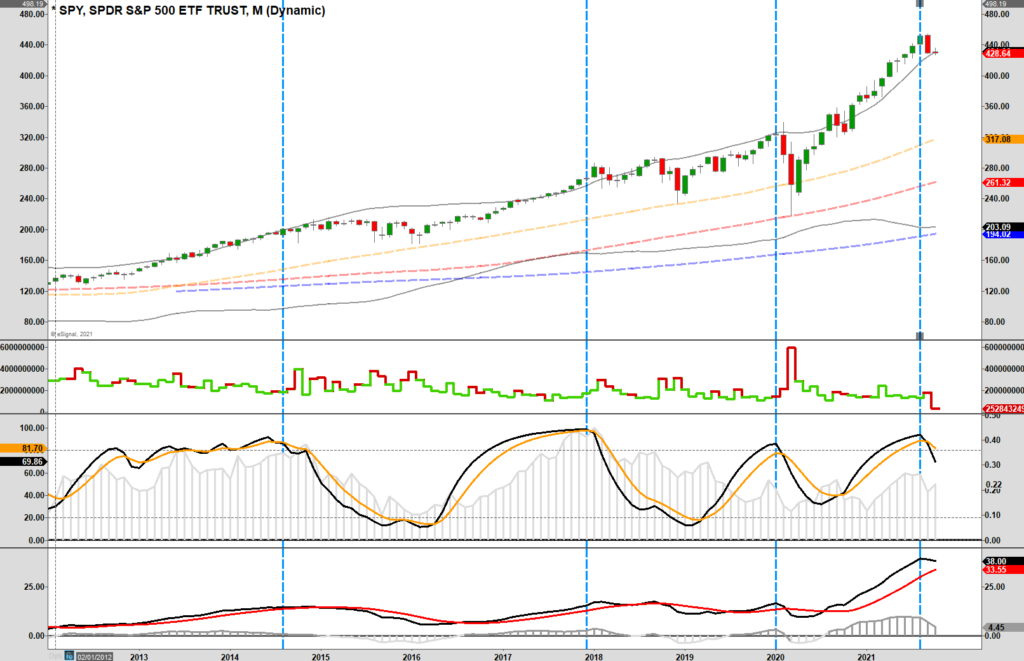
Task: Select the red 428.64 last price marker
Action: point(999,53)
